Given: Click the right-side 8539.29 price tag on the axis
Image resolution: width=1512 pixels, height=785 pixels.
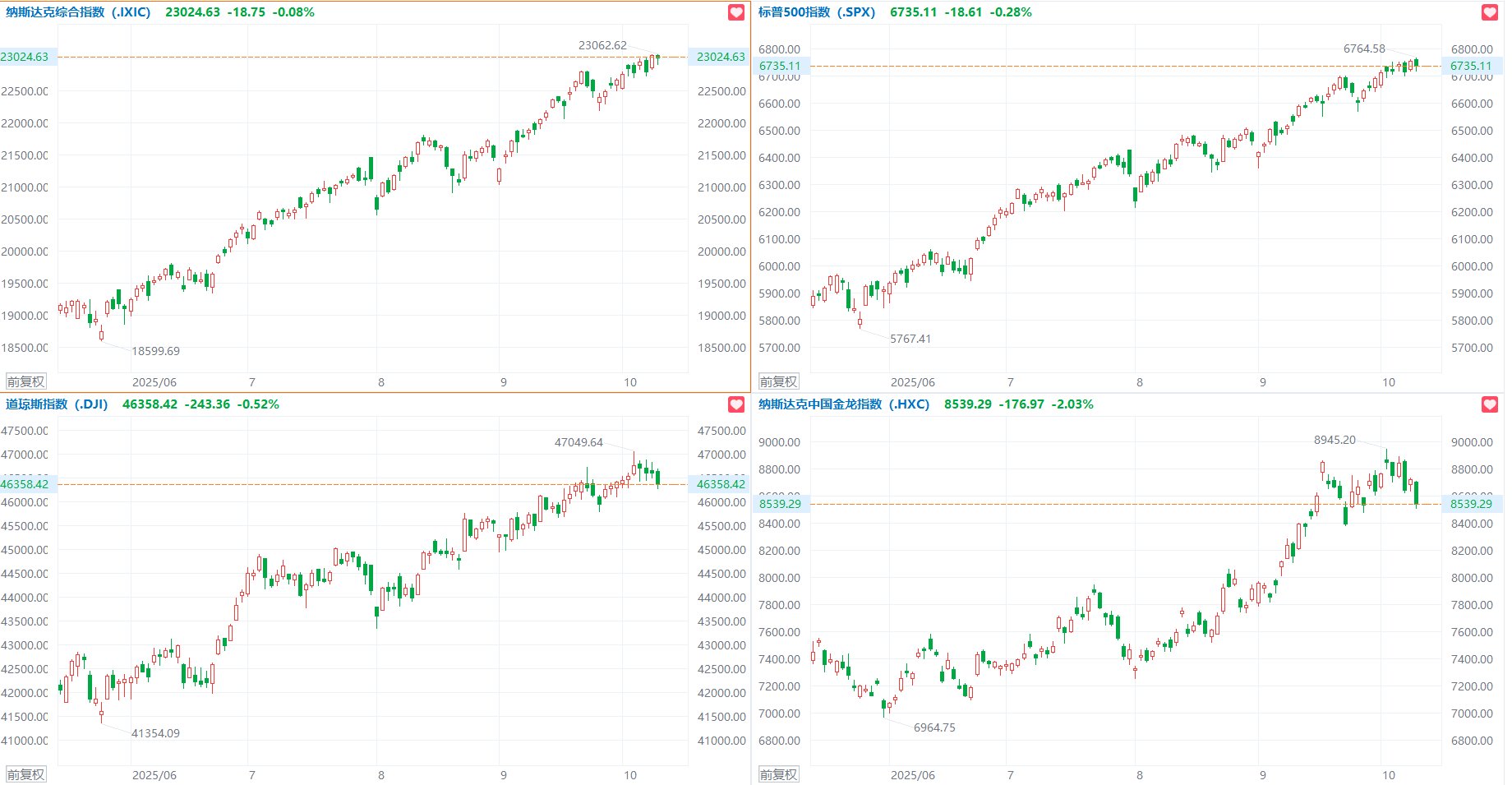Looking at the screenshot, I should [x=1471, y=504].
